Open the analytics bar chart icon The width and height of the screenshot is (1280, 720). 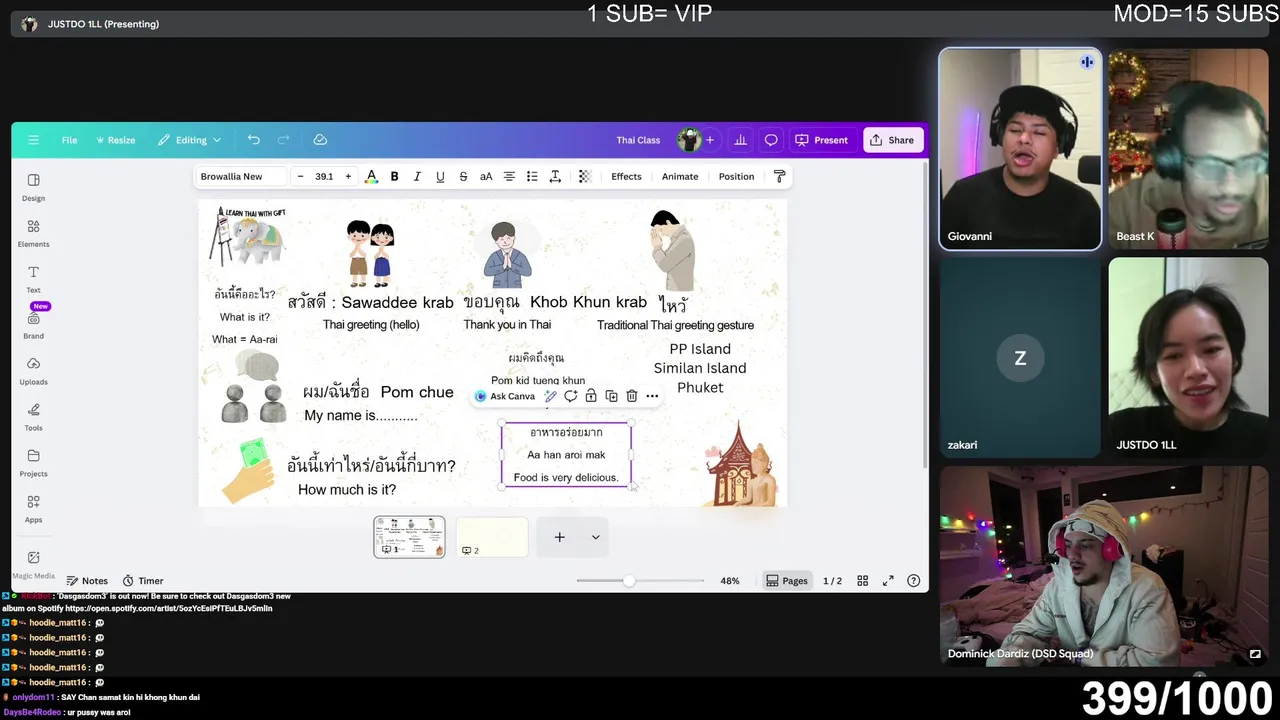[x=740, y=140]
